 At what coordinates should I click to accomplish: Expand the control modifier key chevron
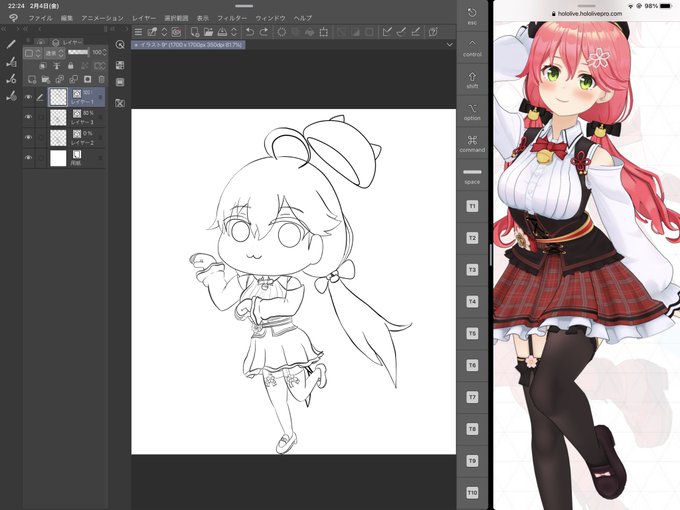click(x=472, y=43)
